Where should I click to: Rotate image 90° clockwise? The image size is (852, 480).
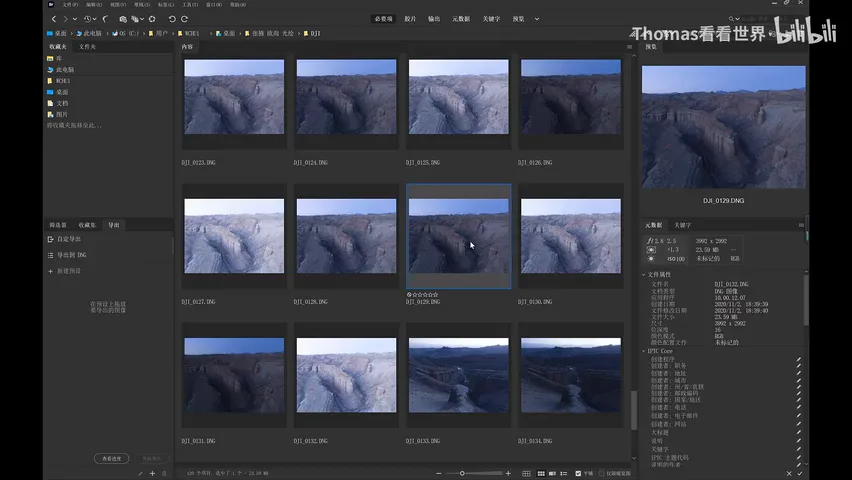click(x=184, y=19)
